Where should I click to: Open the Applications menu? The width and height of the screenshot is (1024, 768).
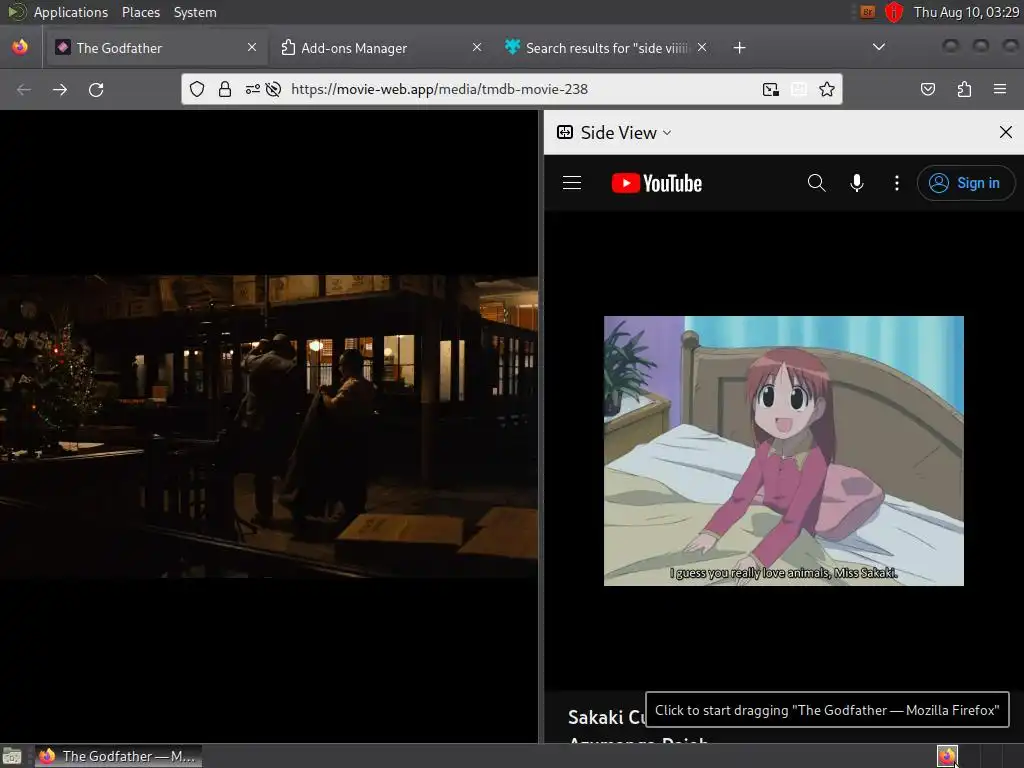pos(71,12)
